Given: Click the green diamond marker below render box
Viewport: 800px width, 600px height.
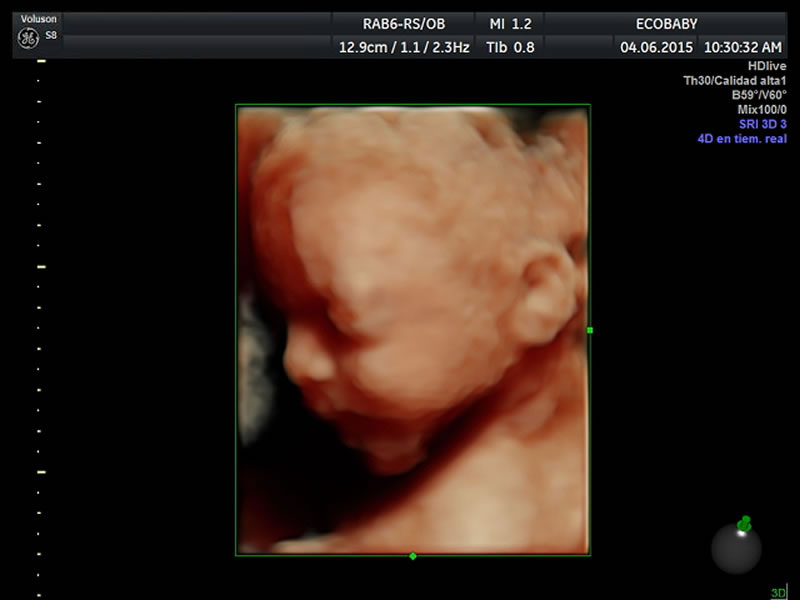Looking at the screenshot, I should 413,556.
